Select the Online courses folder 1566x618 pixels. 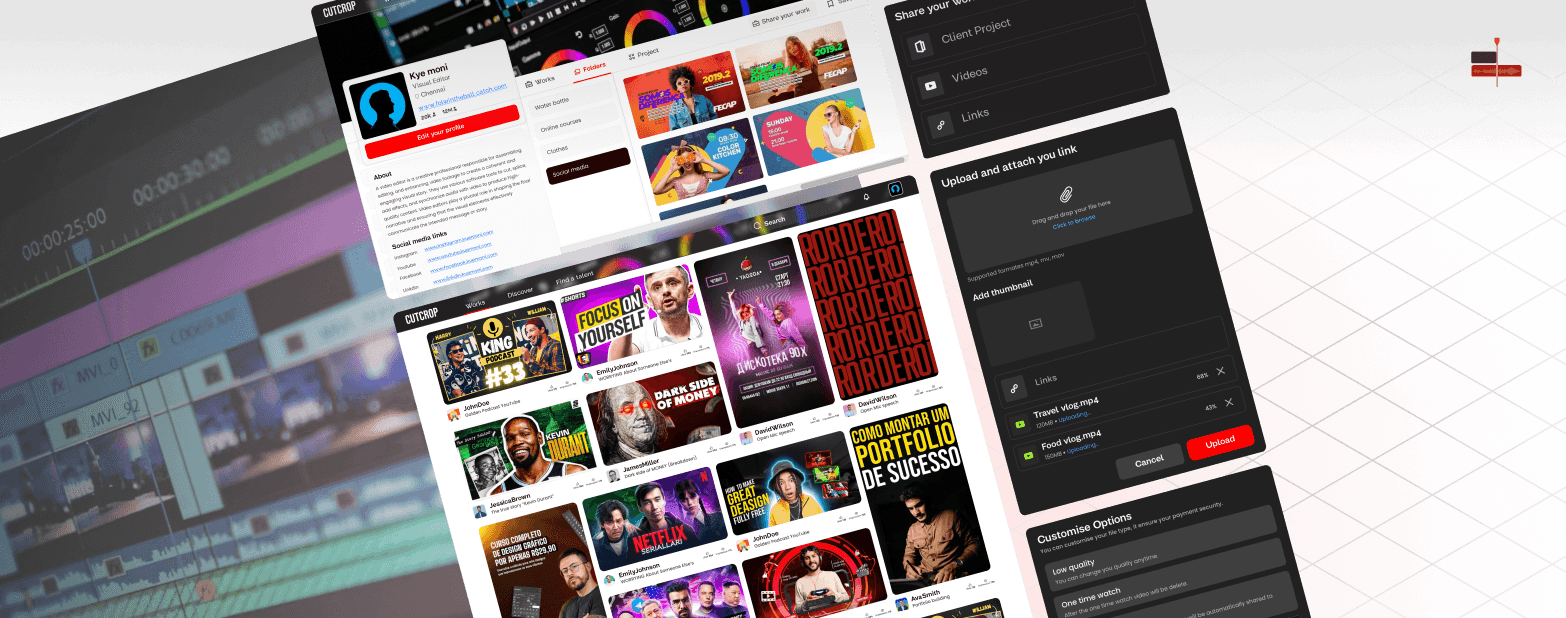click(577, 123)
